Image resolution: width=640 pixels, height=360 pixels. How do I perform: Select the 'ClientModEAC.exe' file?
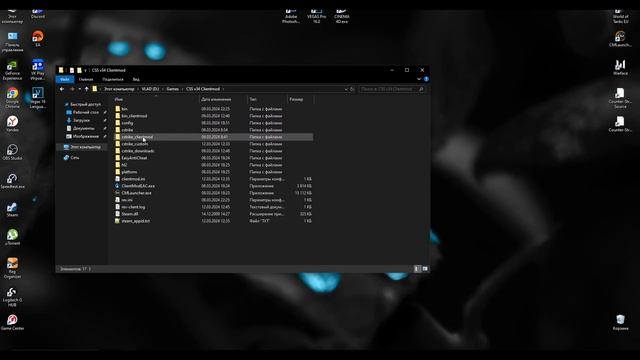tap(213, 186)
